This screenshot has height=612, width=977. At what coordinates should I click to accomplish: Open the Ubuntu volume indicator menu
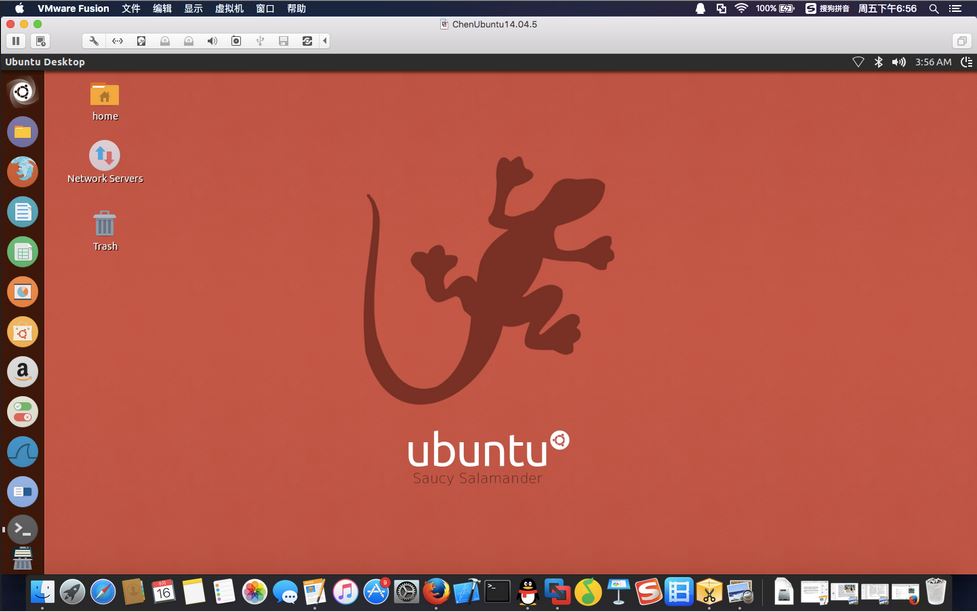click(x=898, y=62)
